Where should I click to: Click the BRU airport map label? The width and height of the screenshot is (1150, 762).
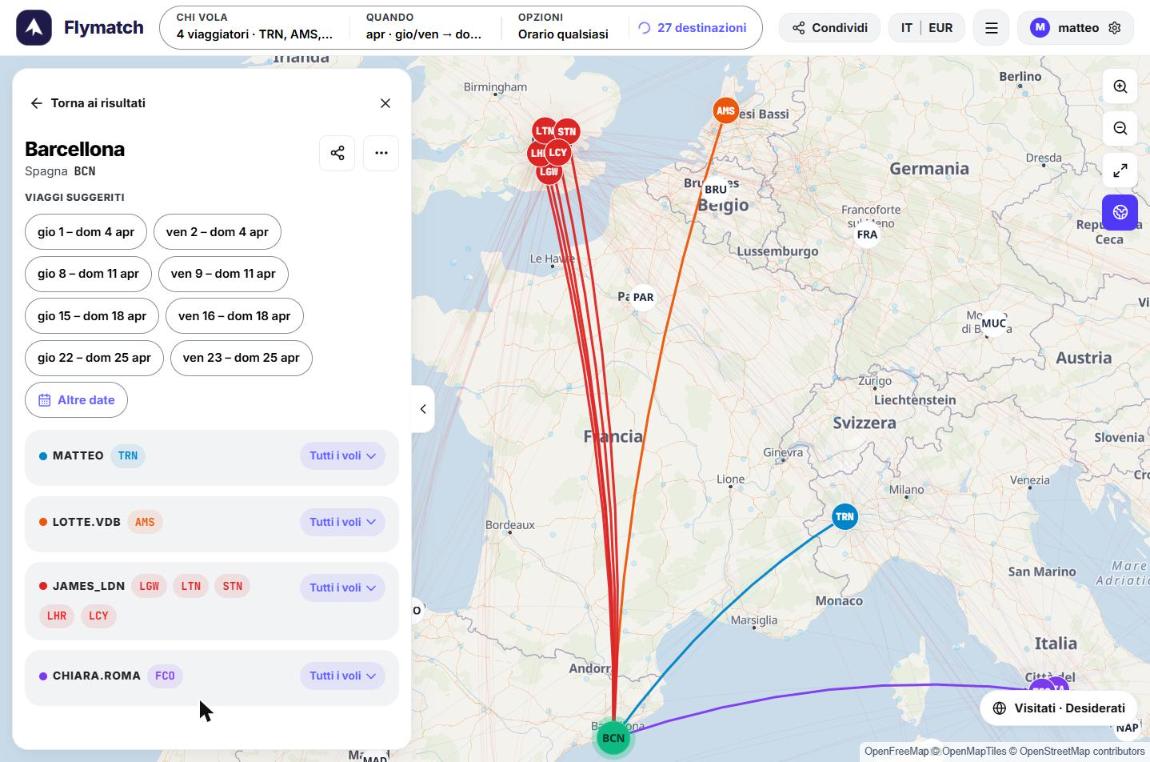[x=716, y=189]
